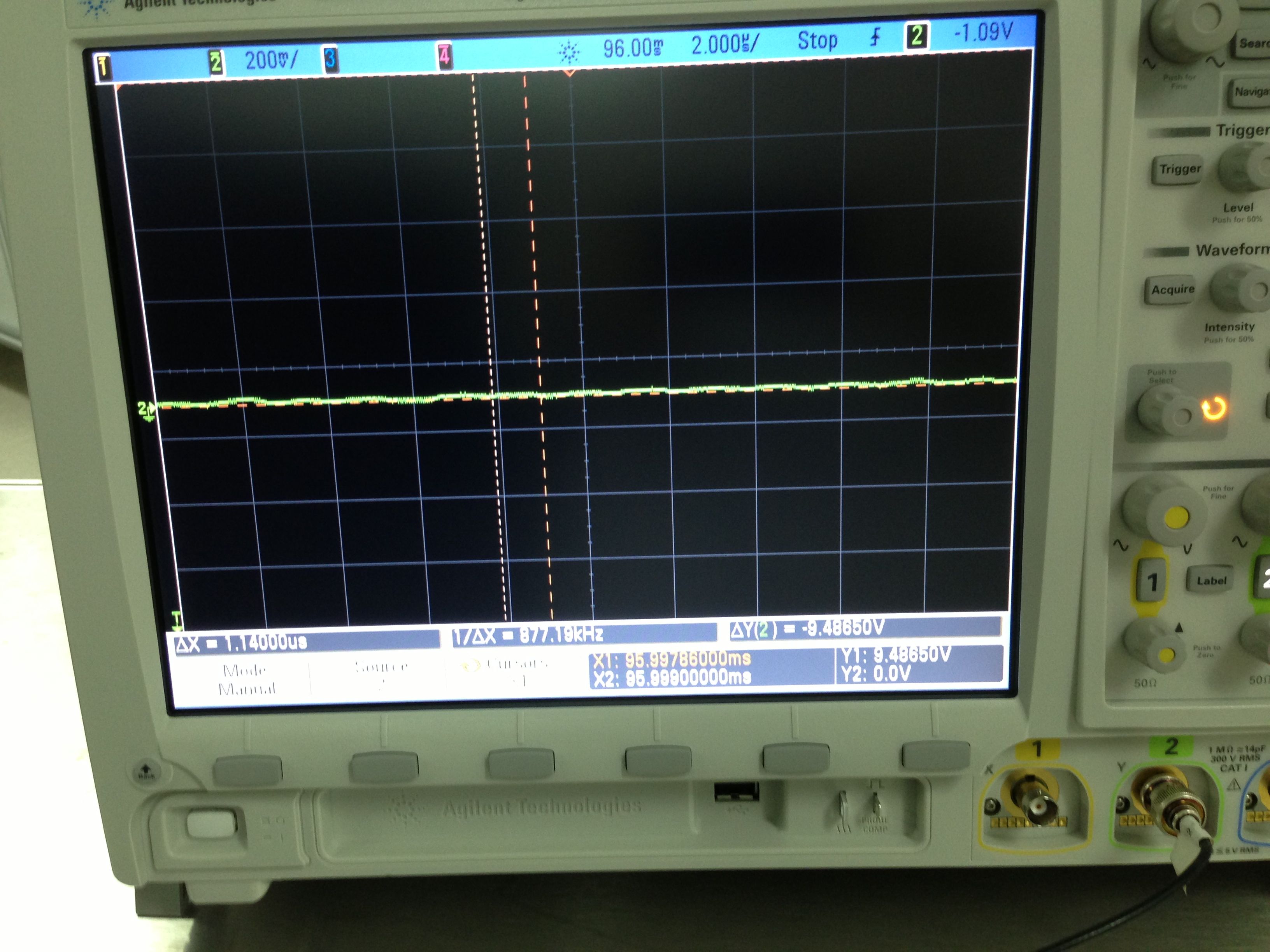Select the channel 1 indicator on screen
The height and width of the screenshot is (952, 1270).
(x=103, y=67)
